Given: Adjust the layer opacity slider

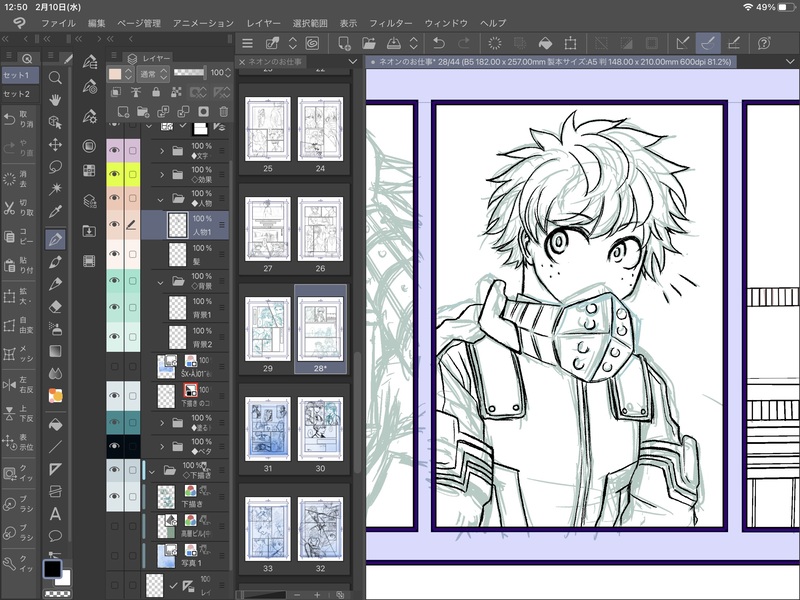Looking at the screenshot, I should point(189,73).
